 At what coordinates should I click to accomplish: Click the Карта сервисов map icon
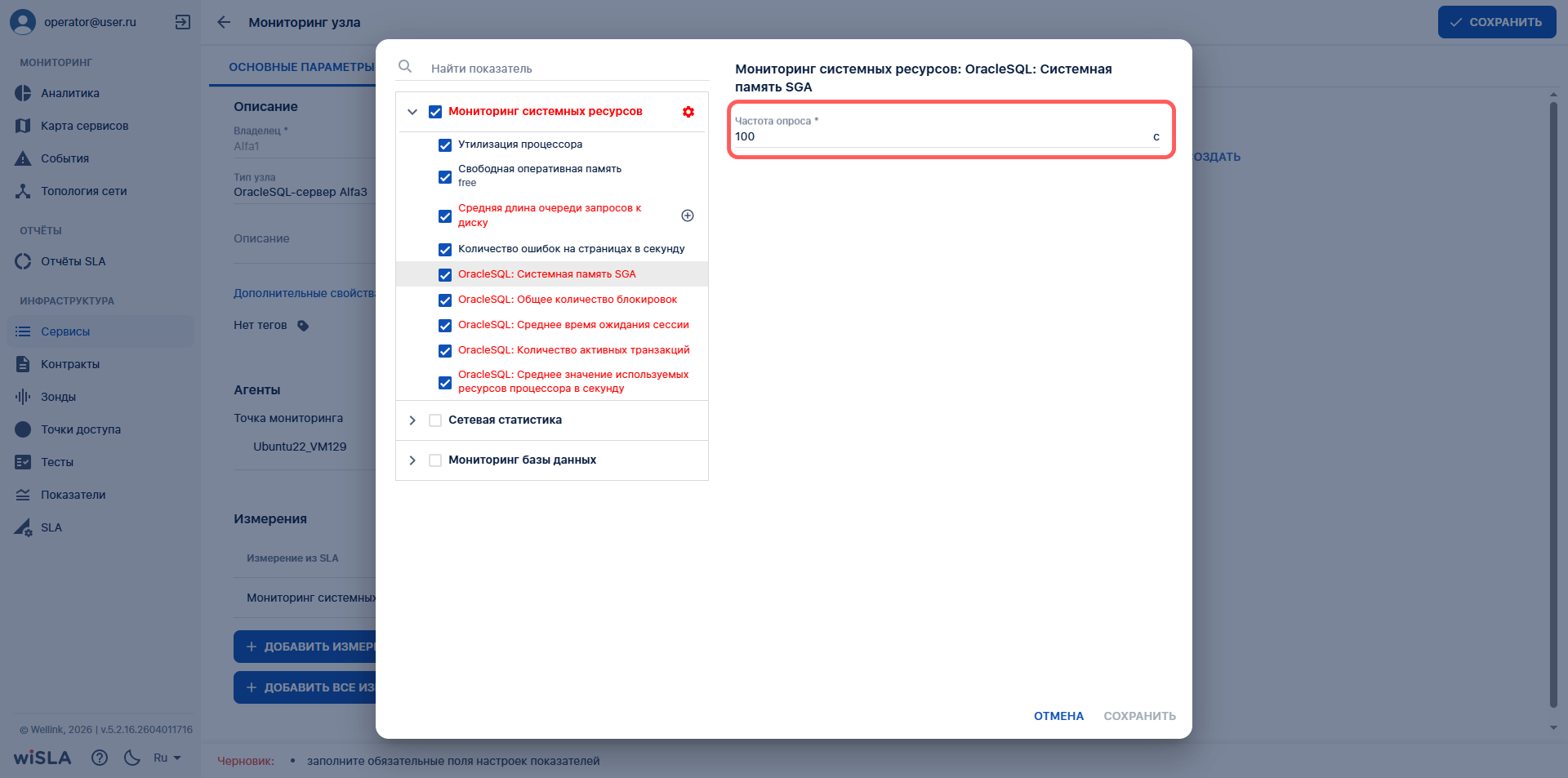tap(23, 126)
